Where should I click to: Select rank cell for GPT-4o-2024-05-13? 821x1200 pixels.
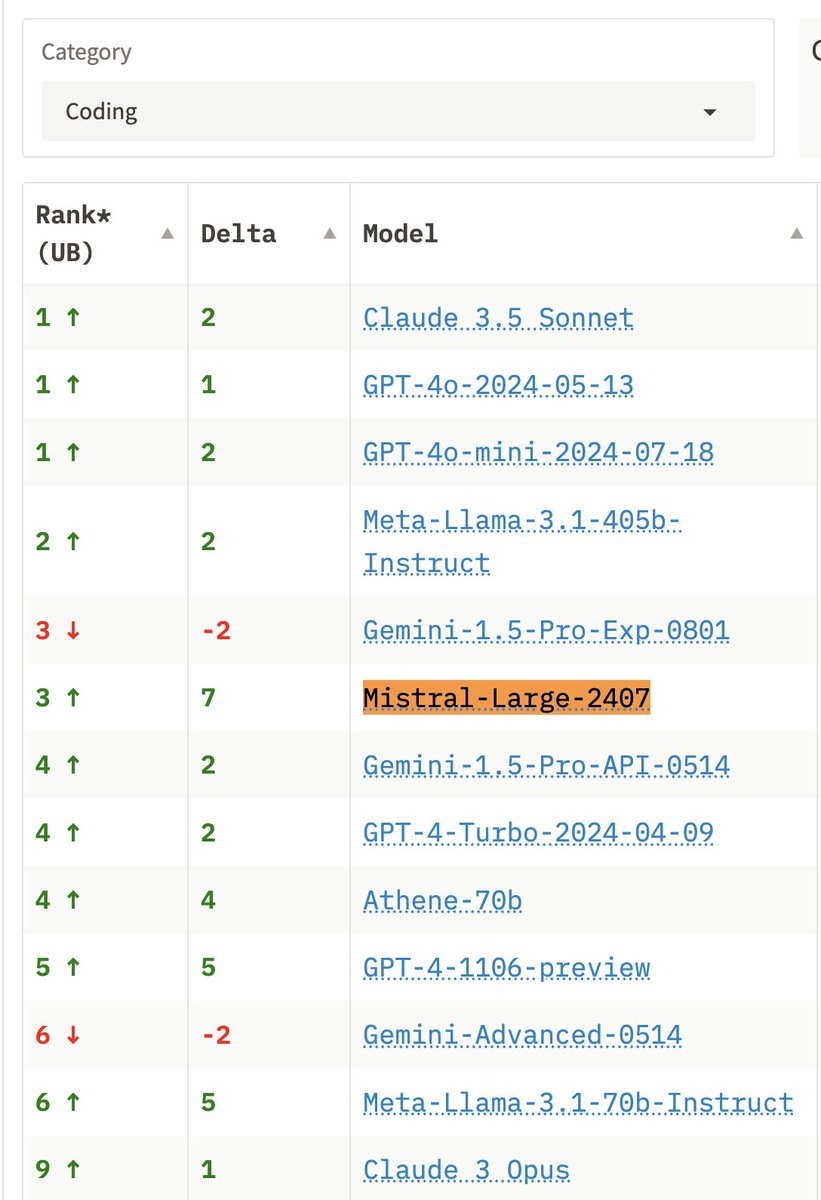[105, 385]
